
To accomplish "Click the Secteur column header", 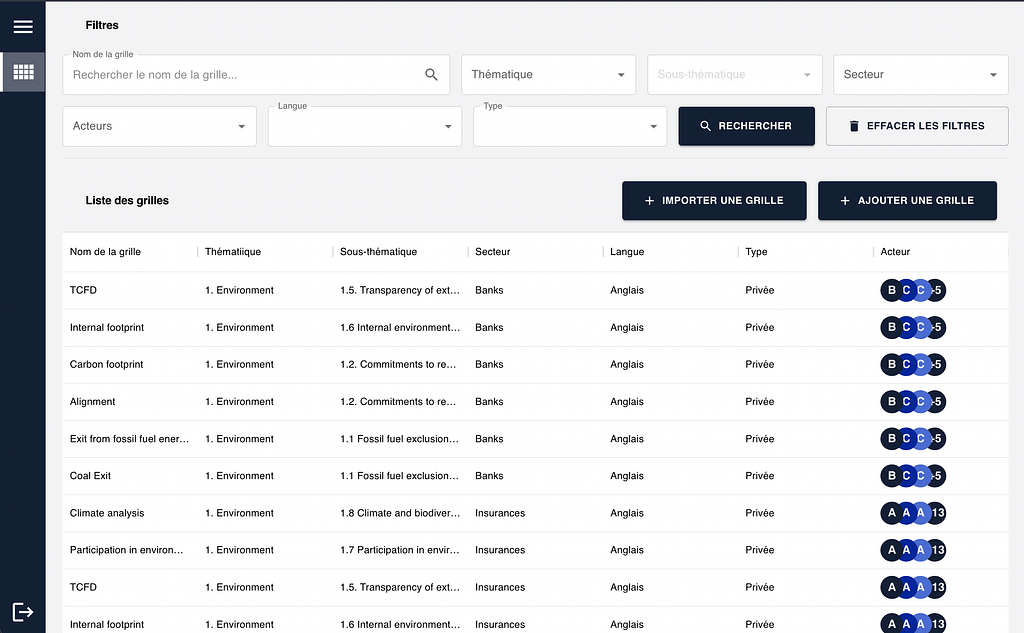I will click(x=492, y=252).
